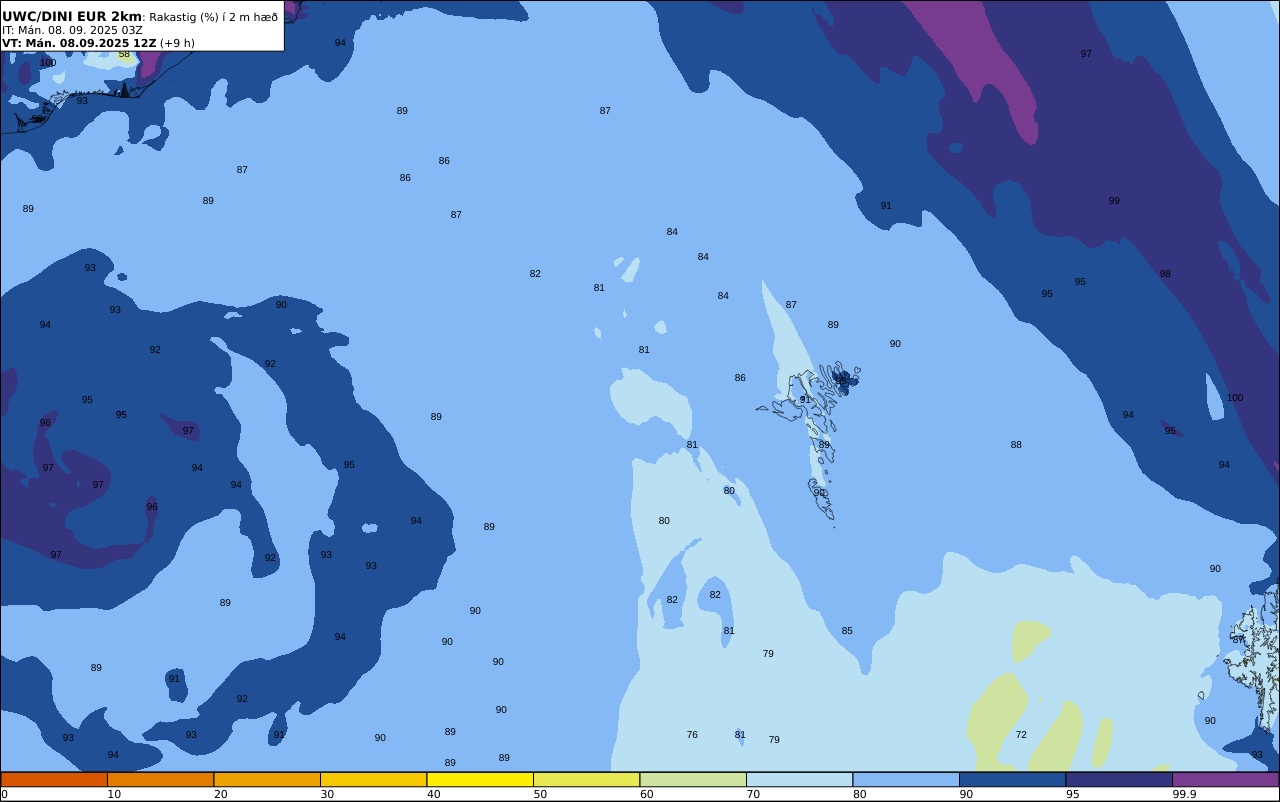Click the light blue 80–90 legend swatch
The image size is (1280, 802).
point(906,779)
